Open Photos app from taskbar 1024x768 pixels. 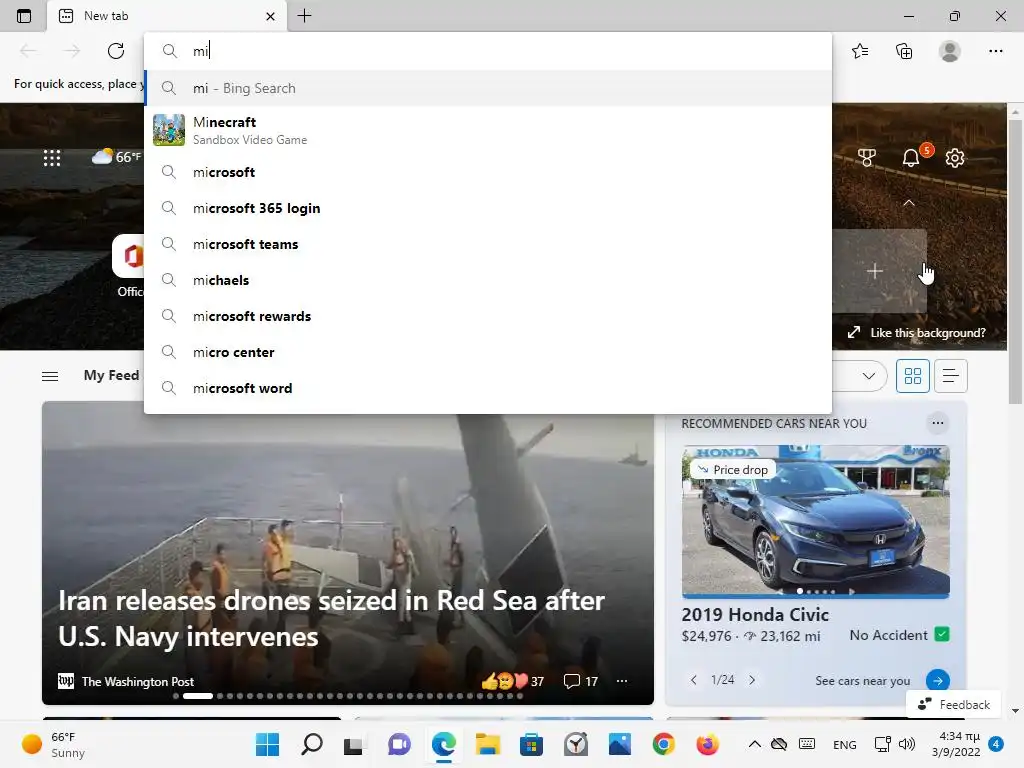(620, 744)
